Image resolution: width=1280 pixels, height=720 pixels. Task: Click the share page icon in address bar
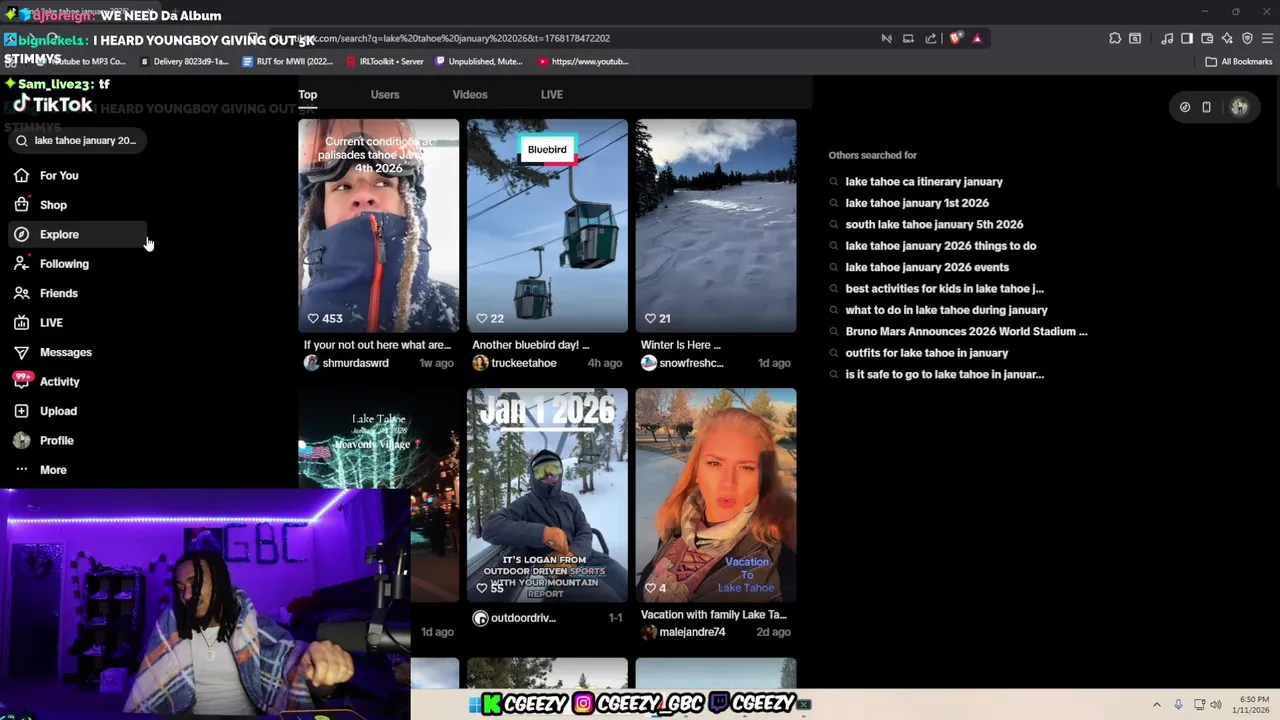tap(931, 38)
